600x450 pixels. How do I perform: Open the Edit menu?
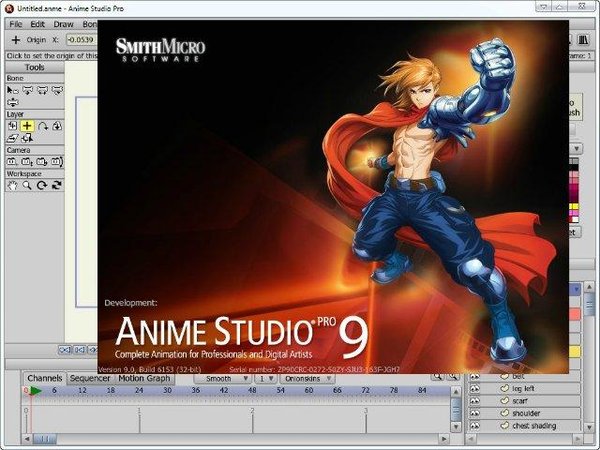[38, 24]
